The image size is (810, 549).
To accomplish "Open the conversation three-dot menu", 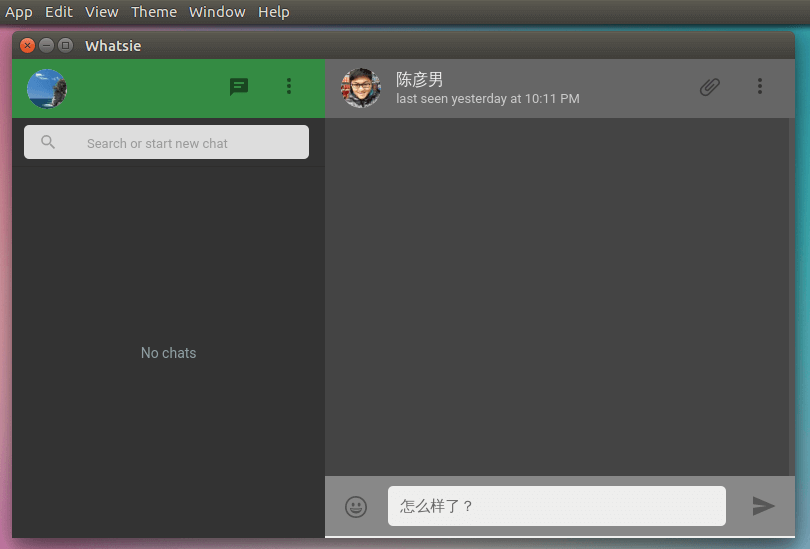I will pyautogui.click(x=760, y=87).
